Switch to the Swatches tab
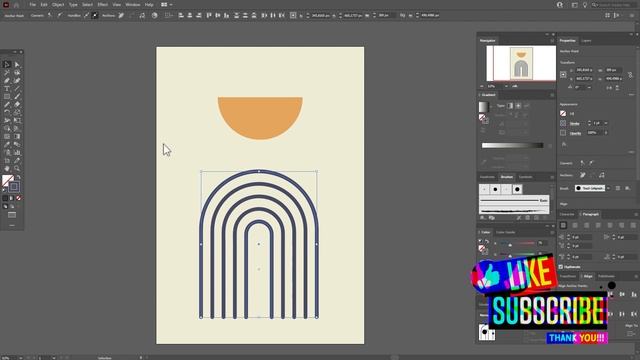This screenshot has height=360, width=640. coord(487,177)
